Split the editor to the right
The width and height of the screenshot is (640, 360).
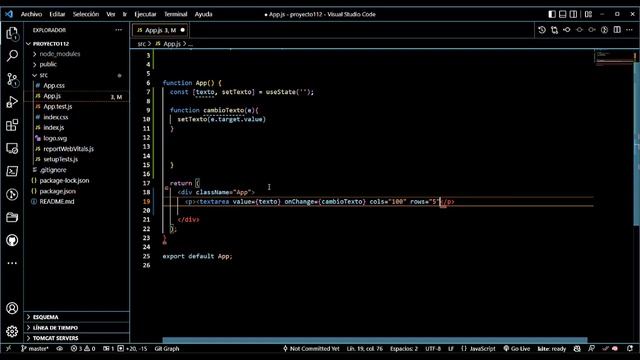(617, 30)
